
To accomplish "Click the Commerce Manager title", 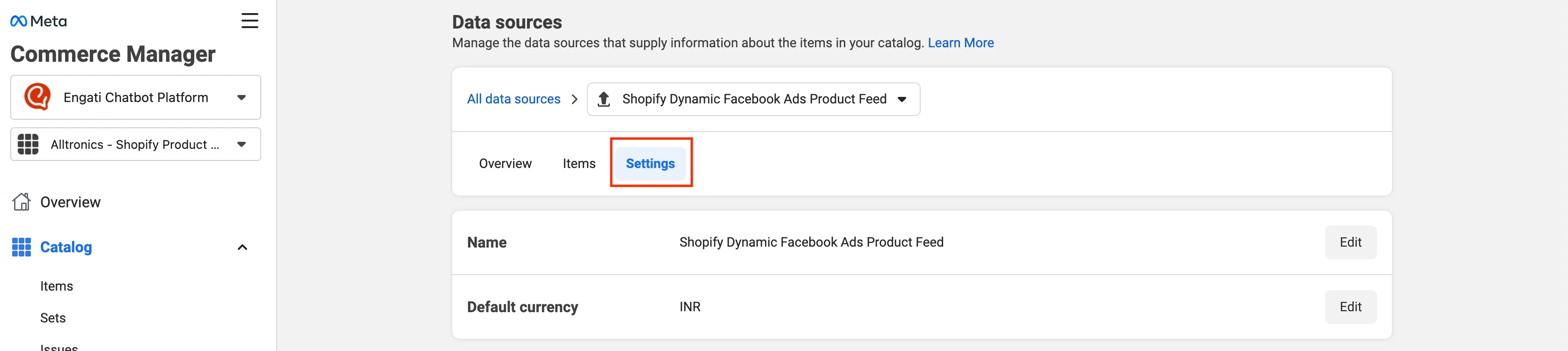I will tap(113, 54).
